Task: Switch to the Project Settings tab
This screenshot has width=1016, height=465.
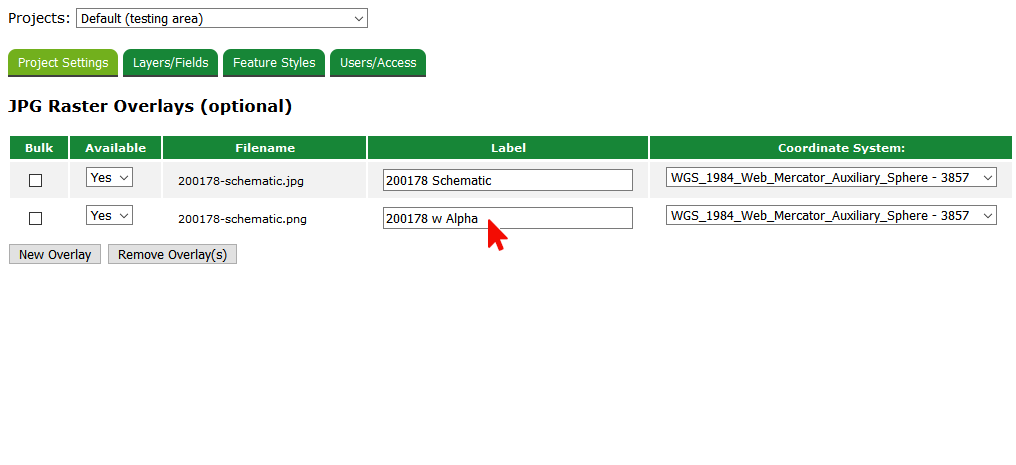Action: [63, 62]
